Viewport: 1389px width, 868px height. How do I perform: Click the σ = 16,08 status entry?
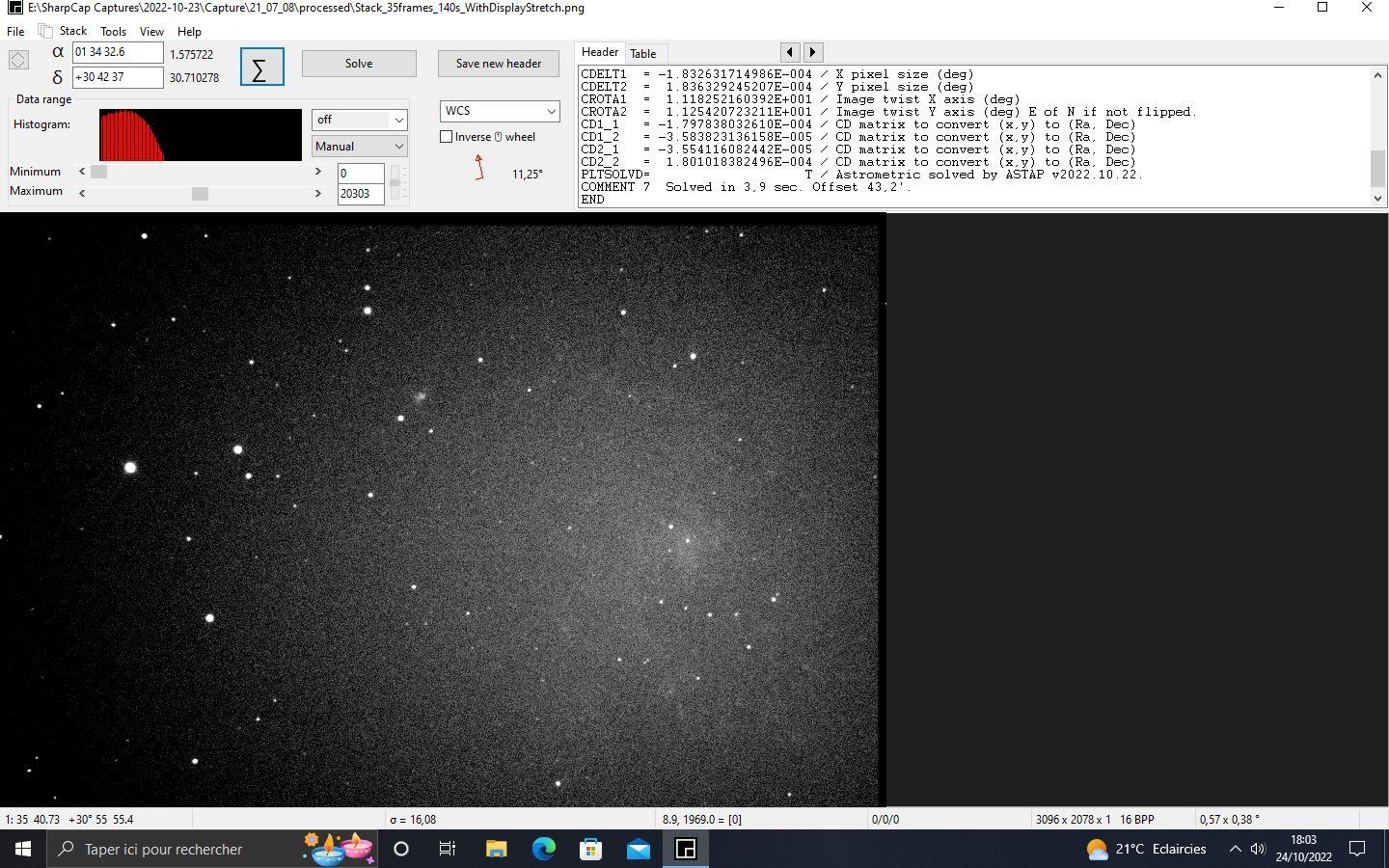413,820
